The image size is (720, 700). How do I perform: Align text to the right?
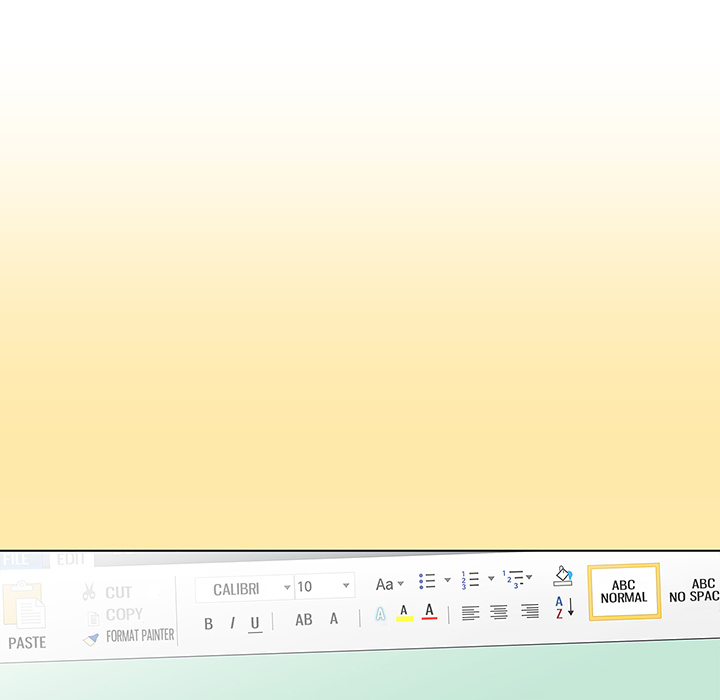point(530,611)
